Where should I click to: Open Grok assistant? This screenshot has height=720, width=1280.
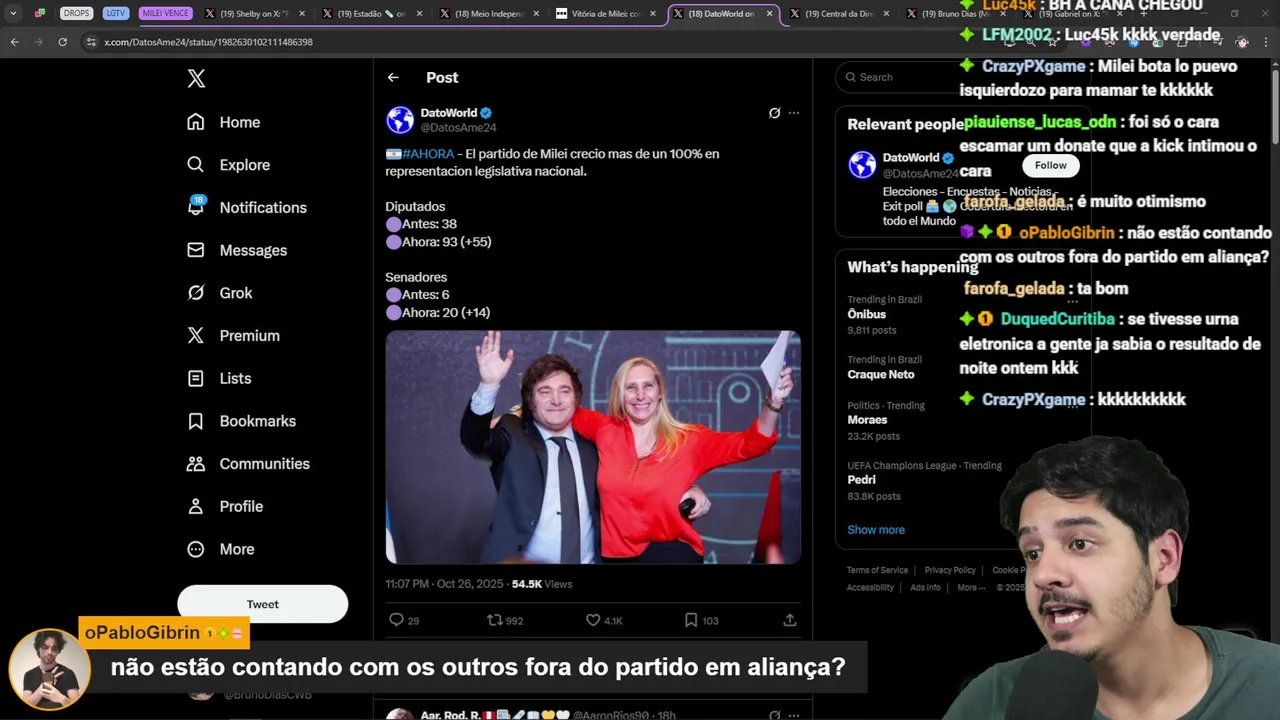[x=219, y=293]
